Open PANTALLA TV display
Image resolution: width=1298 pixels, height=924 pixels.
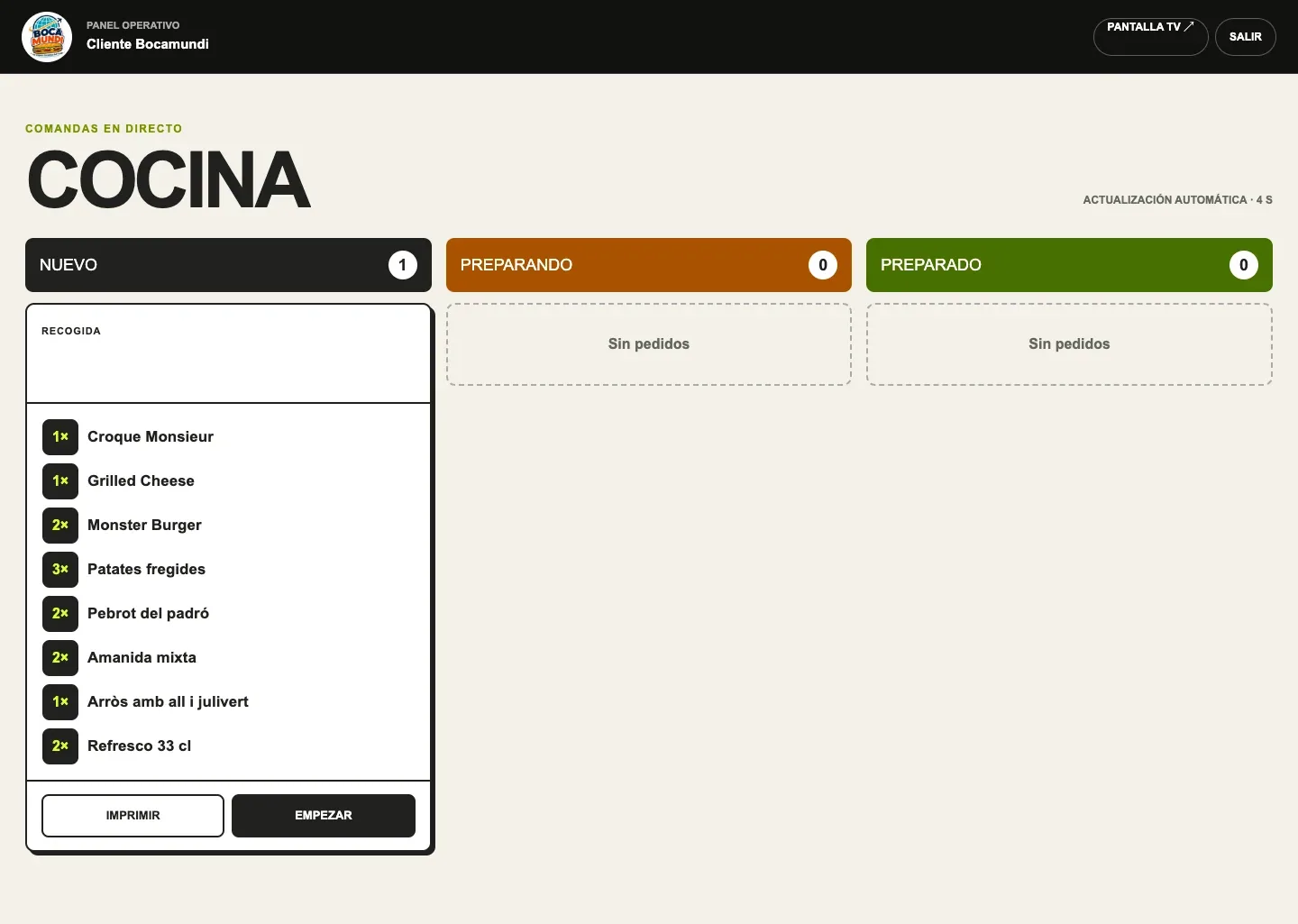pos(1150,37)
